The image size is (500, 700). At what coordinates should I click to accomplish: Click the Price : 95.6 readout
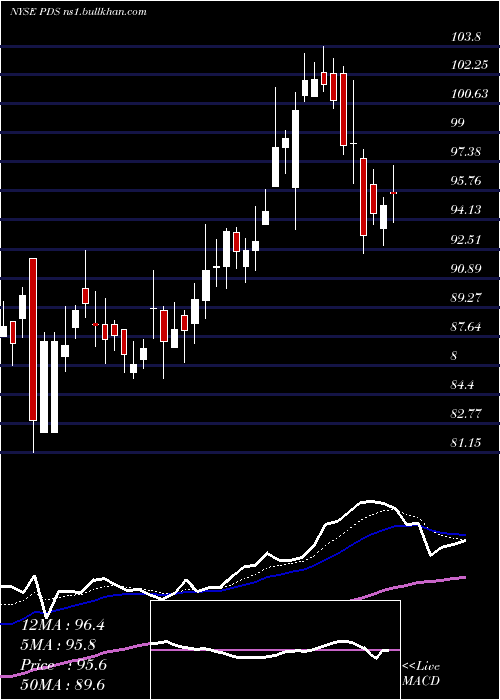[x=64, y=665]
